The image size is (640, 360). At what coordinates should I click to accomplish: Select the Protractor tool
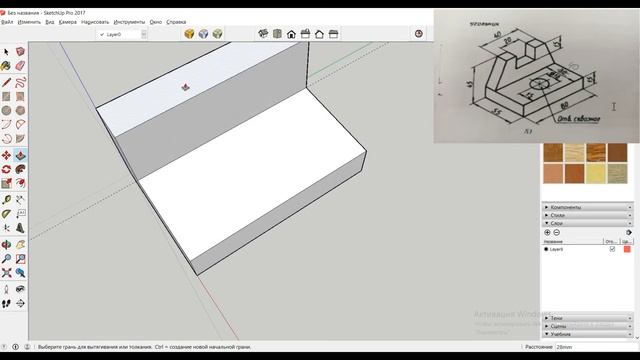coord(6,214)
